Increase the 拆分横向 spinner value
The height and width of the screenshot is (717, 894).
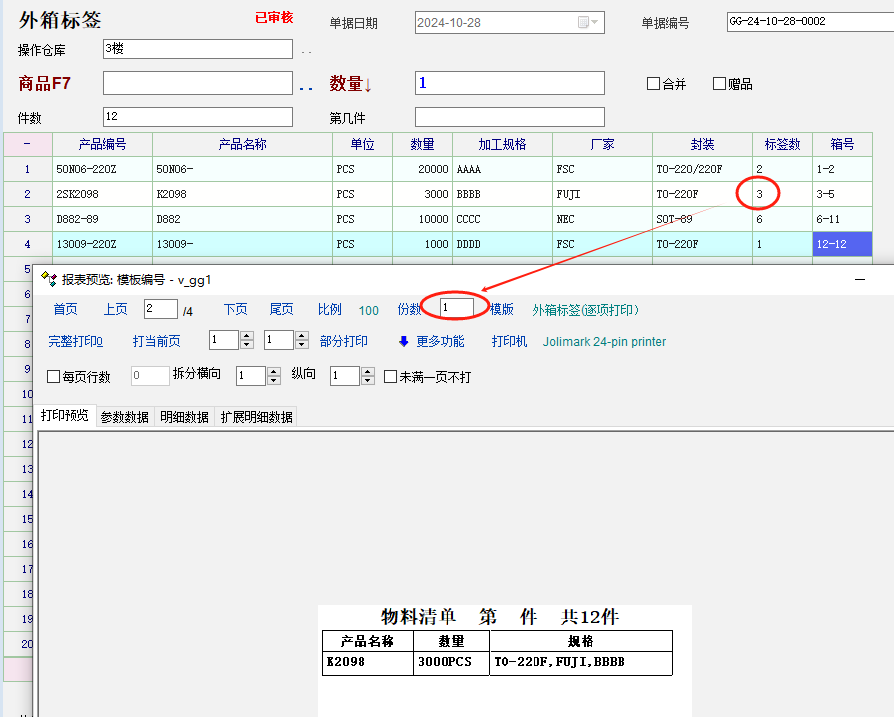pos(273,371)
